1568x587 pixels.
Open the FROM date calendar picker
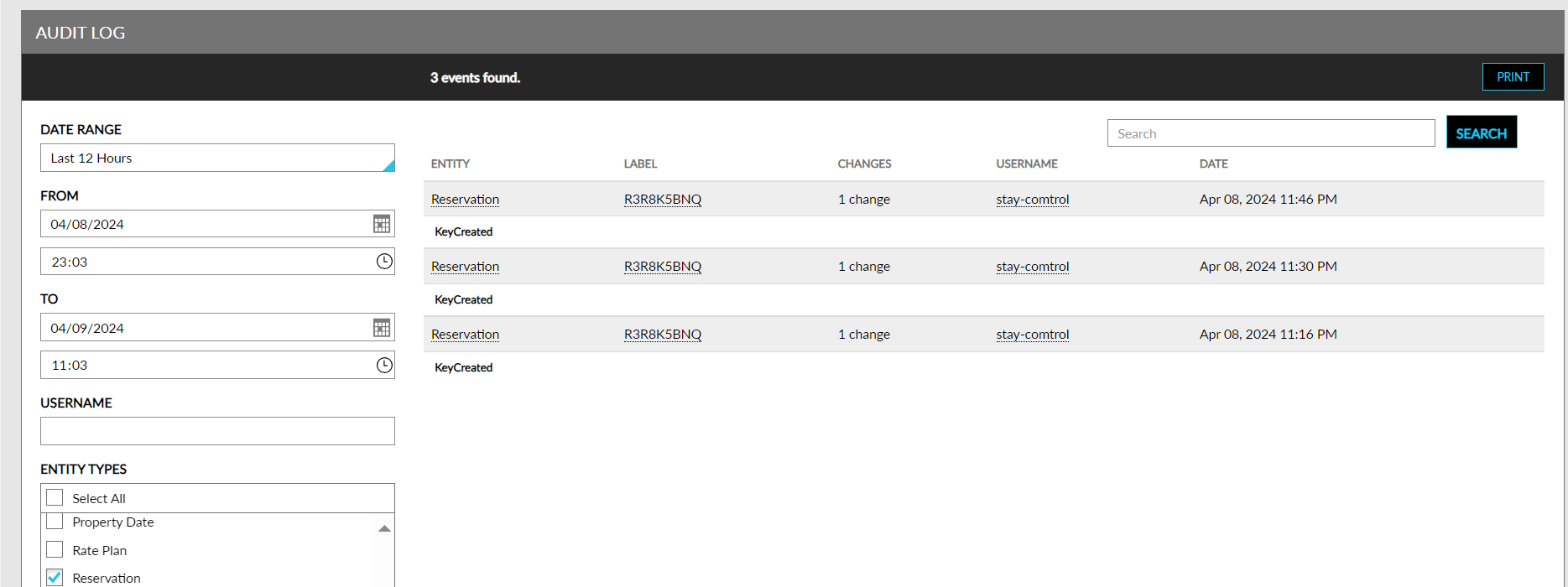(382, 224)
